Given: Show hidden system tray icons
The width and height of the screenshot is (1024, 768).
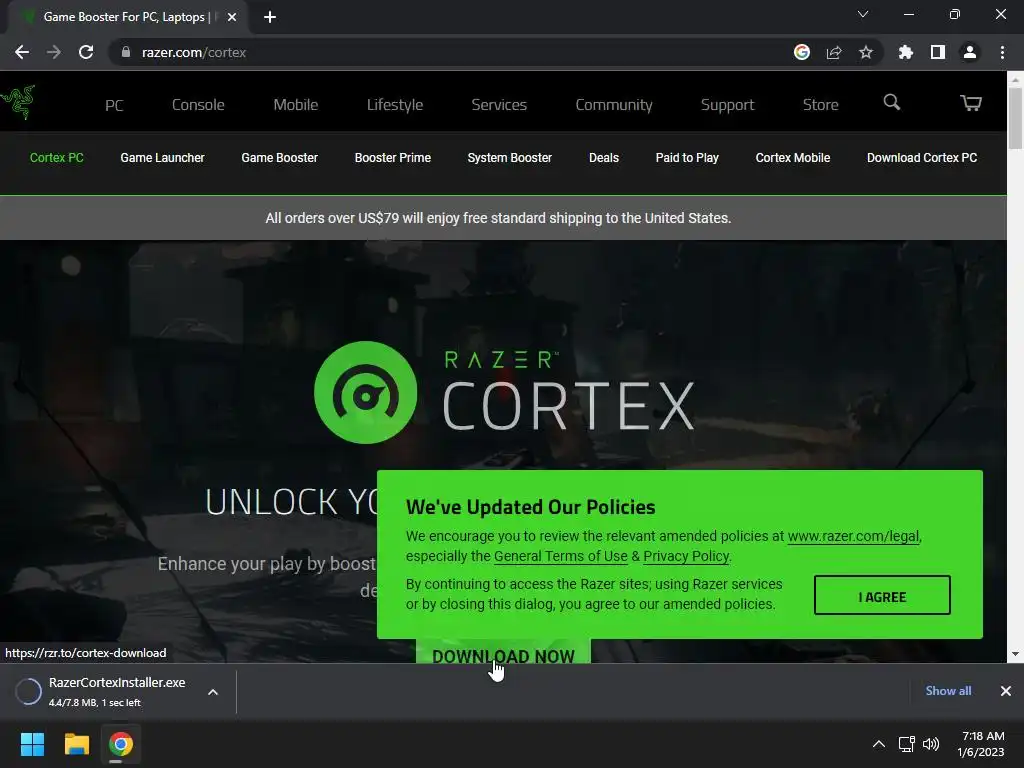Looking at the screenshot, I should point(879,744).
